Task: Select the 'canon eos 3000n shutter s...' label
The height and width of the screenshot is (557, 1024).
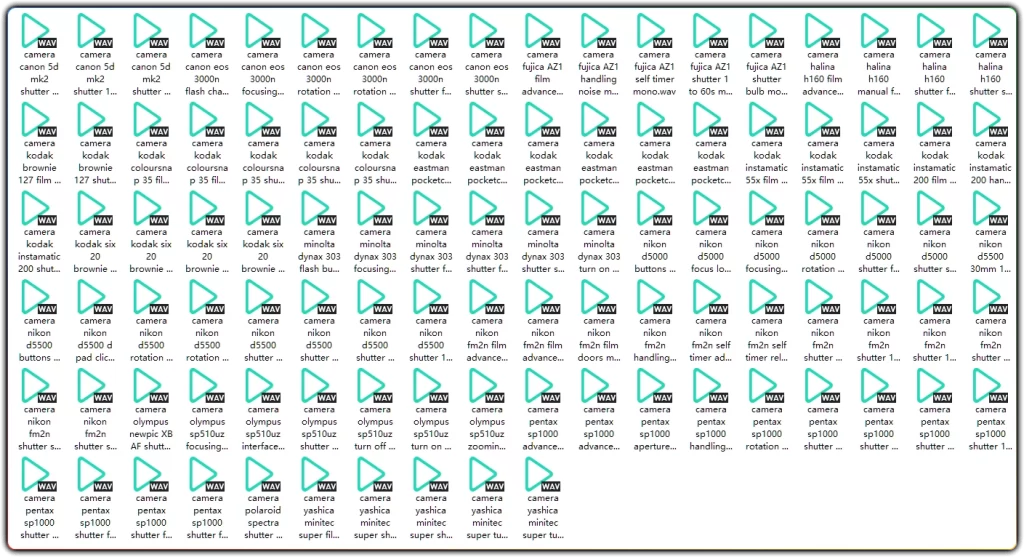Action: (487, 73)
